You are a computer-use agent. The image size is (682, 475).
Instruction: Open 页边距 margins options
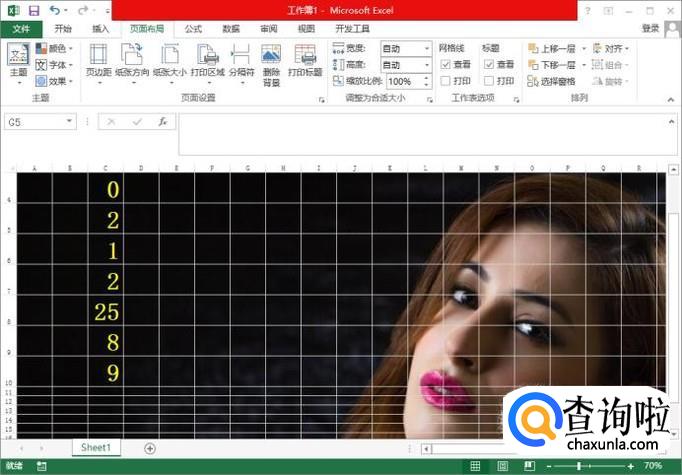tap(98, 61)
